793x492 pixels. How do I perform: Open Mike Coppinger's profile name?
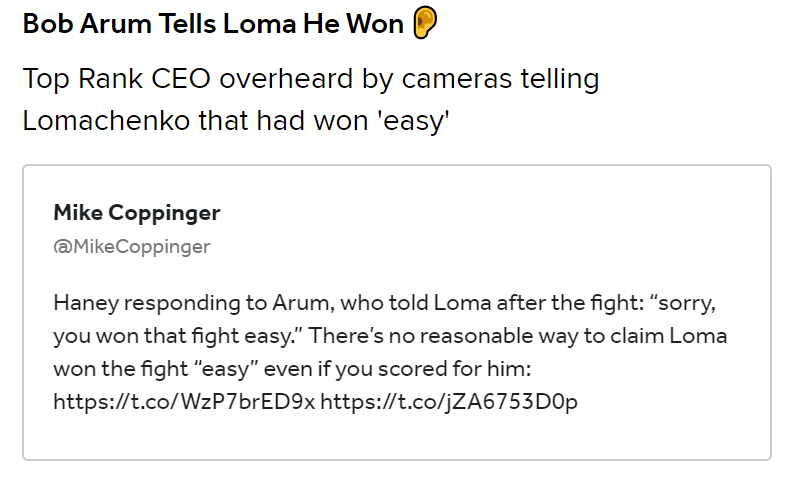click(x=137, y=213)
